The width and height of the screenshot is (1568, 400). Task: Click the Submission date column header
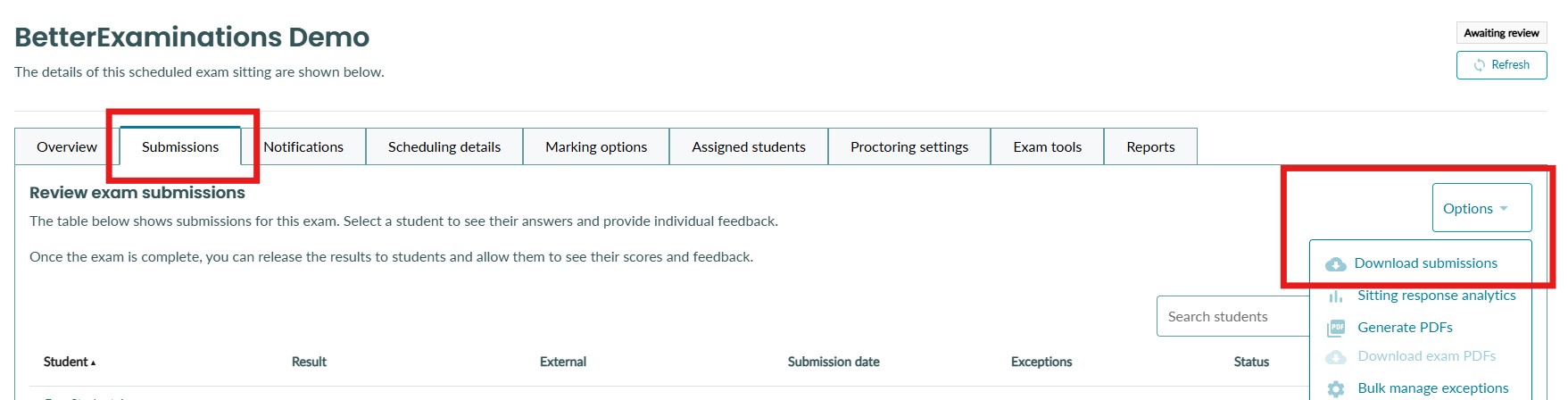[x=834, y=362]
